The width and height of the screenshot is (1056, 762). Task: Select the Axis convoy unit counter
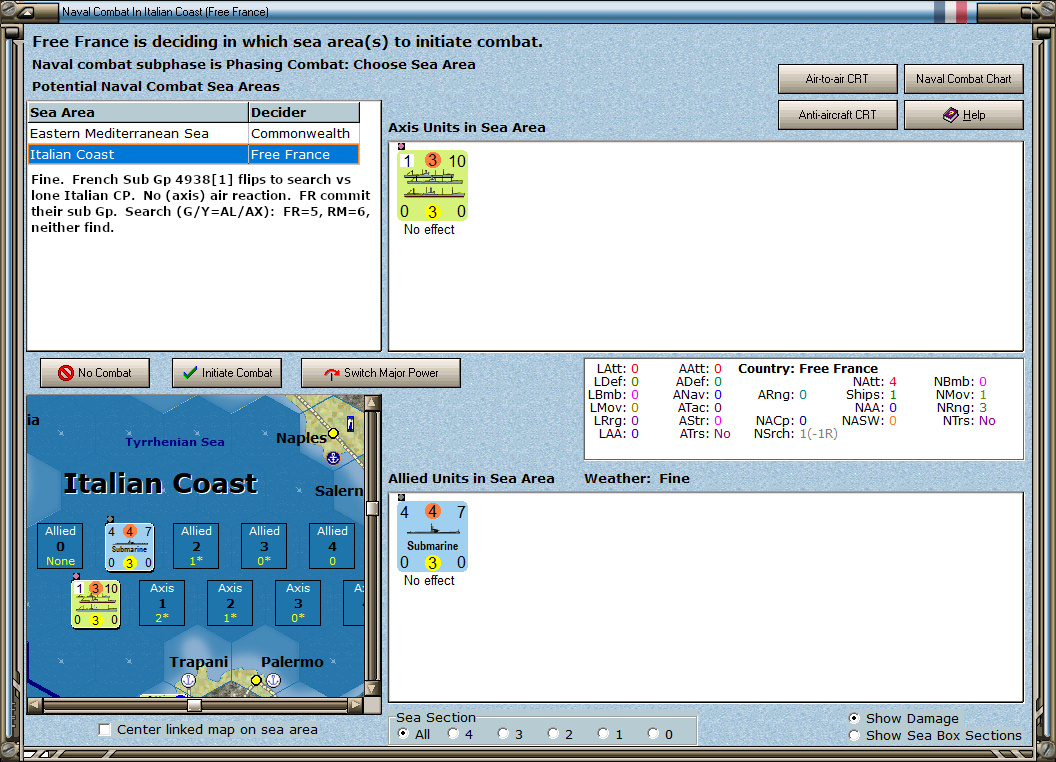coord(432,186)
